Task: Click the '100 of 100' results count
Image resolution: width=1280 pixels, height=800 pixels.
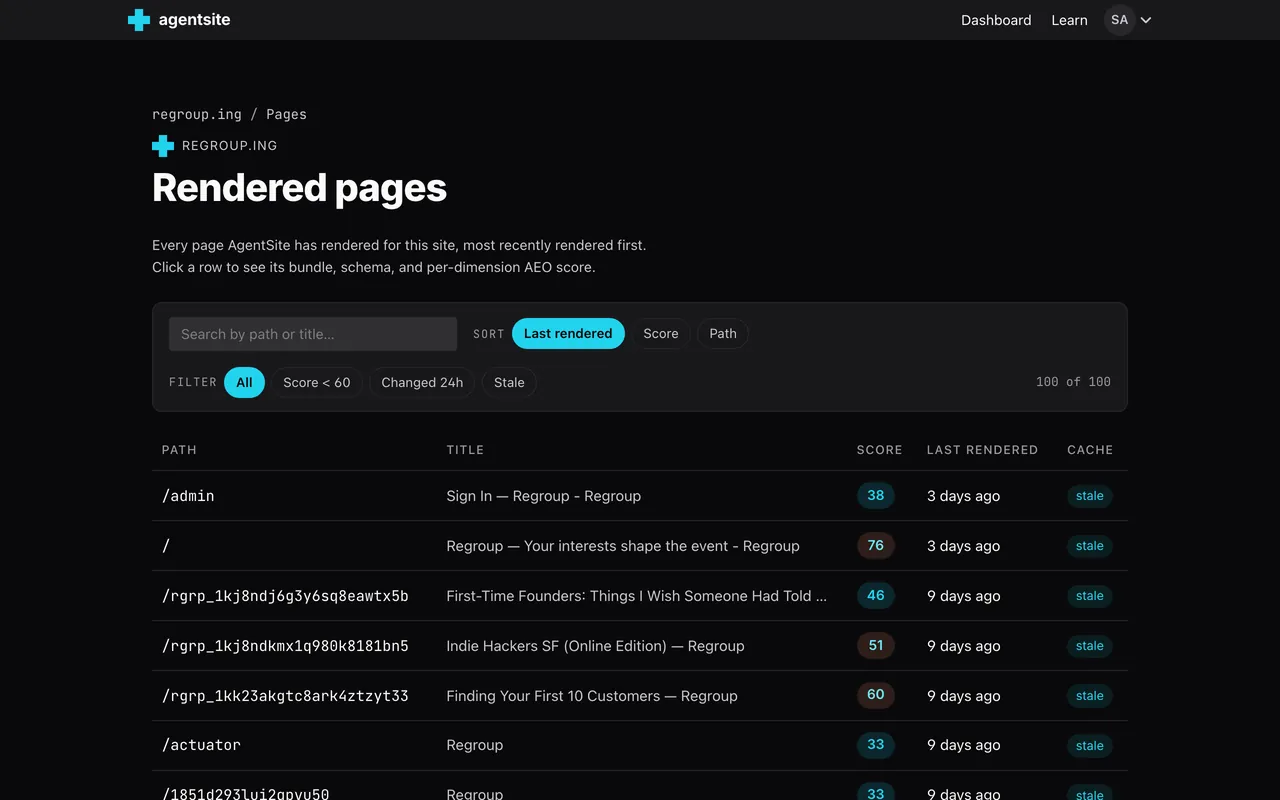Action: (x=1073, y=382)
